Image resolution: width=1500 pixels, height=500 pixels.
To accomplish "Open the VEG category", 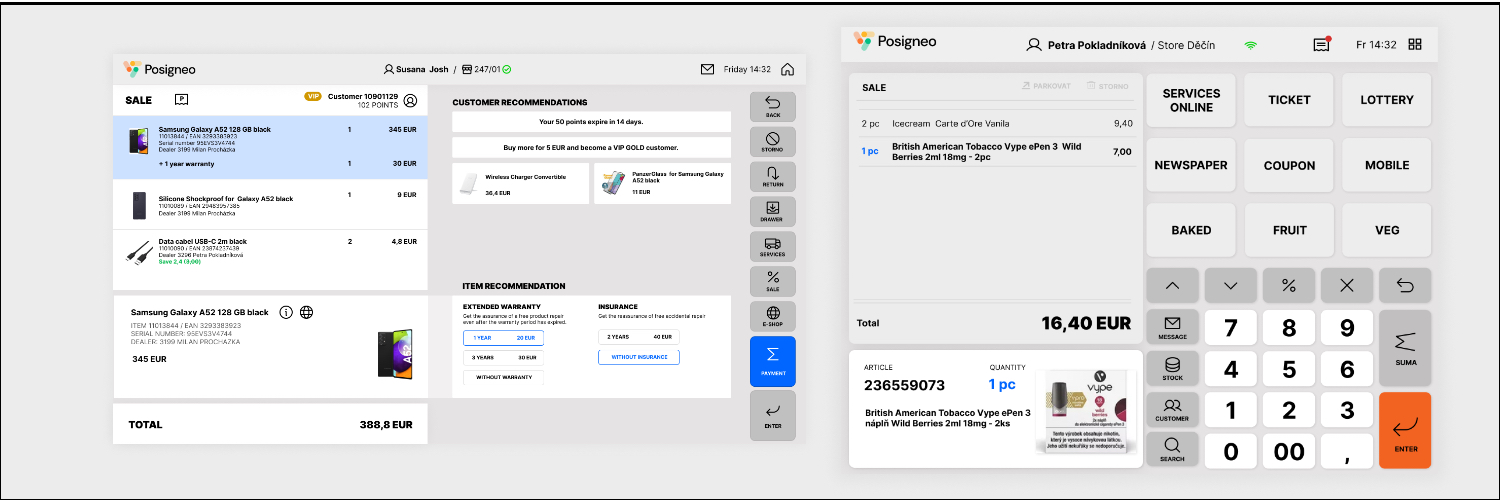I will pos(1387,230).
